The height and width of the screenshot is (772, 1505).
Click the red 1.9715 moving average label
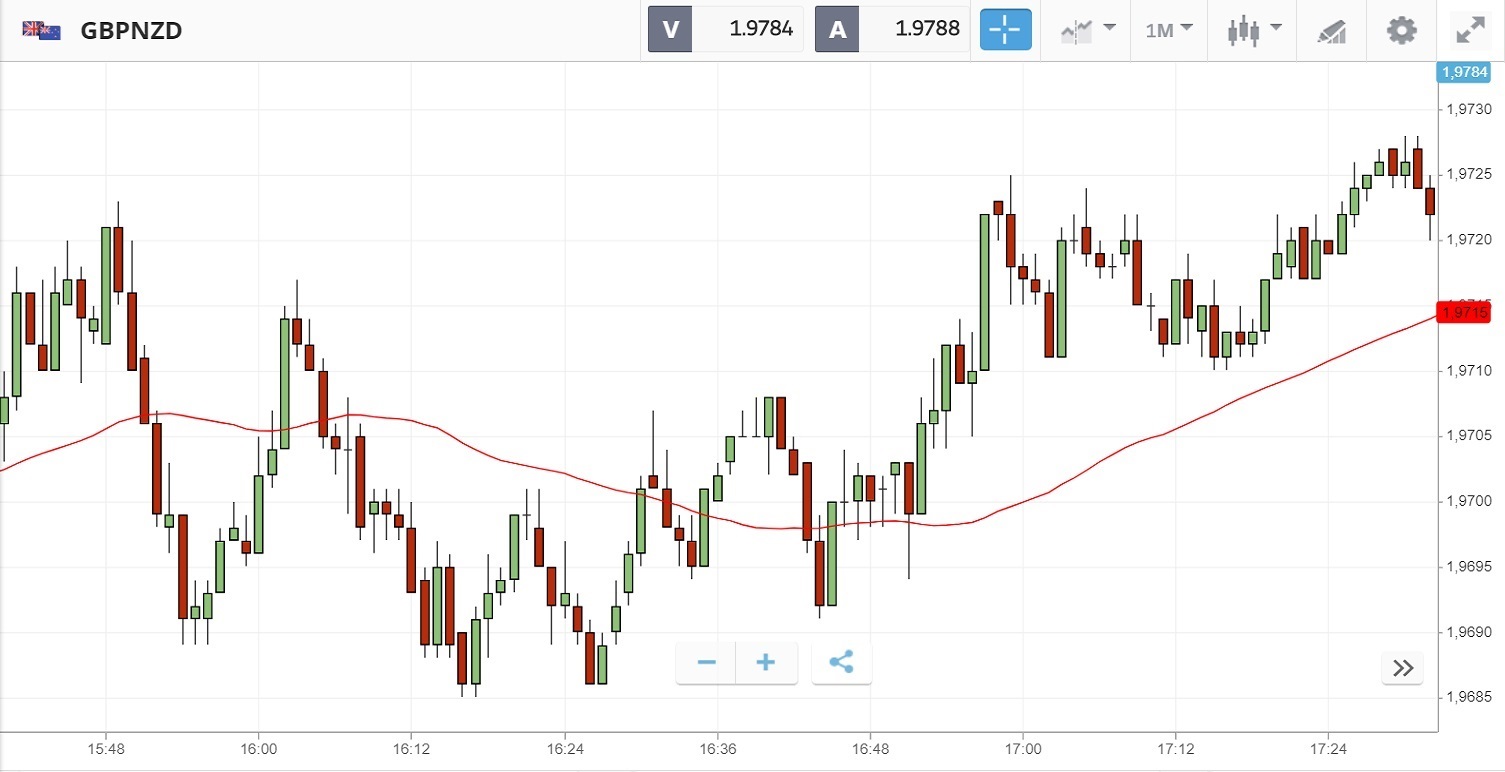tap(1464, 313)
